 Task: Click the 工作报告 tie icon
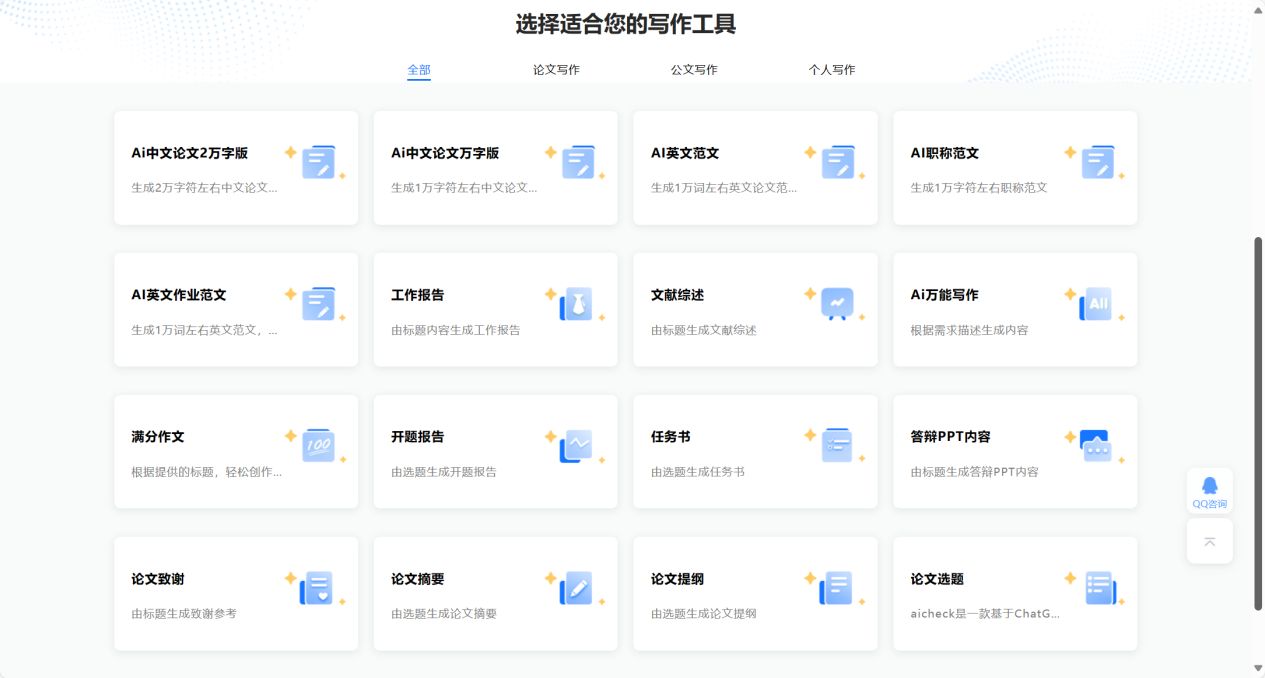576,304
